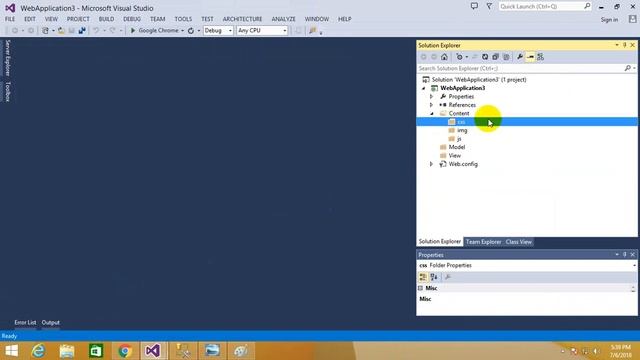
Task: Toggle Preview Selected Items button
Action: (x=530, y=57)
